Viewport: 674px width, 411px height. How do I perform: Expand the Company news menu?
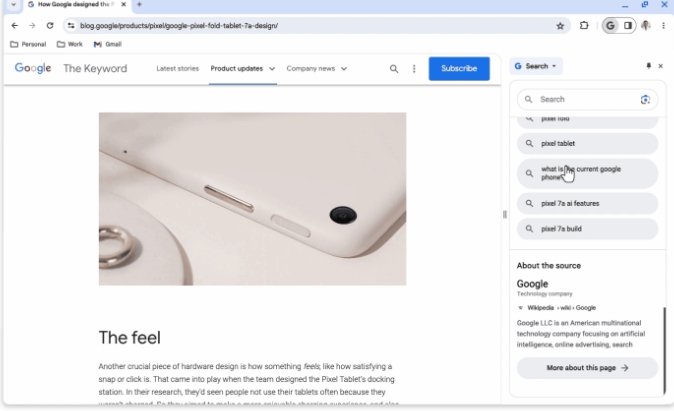point(317,68)
